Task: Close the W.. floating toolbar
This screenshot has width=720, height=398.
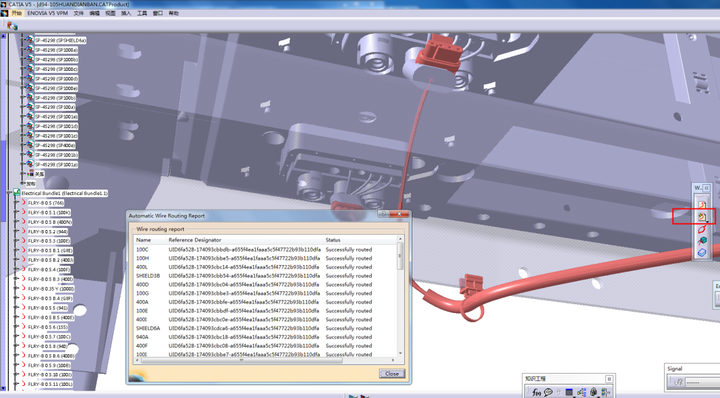Action: coord(707,188)
